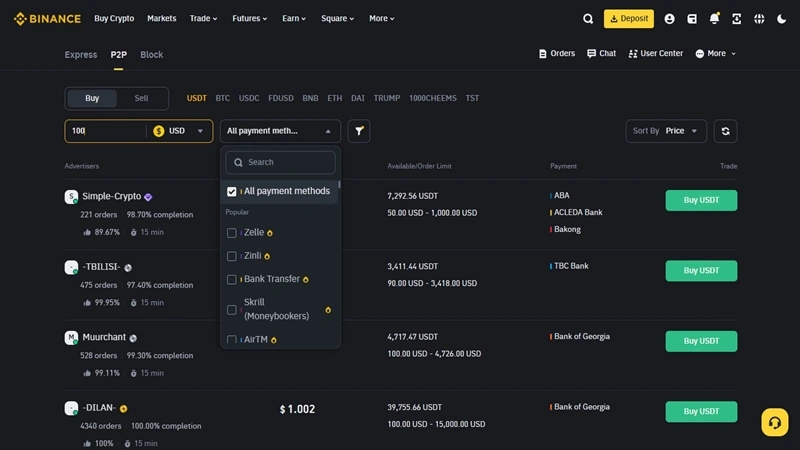This screenshot has height=450, width=800.
Task: Check the Zelle checkbox
Action: pyautogui.click(x=232, y=233)
